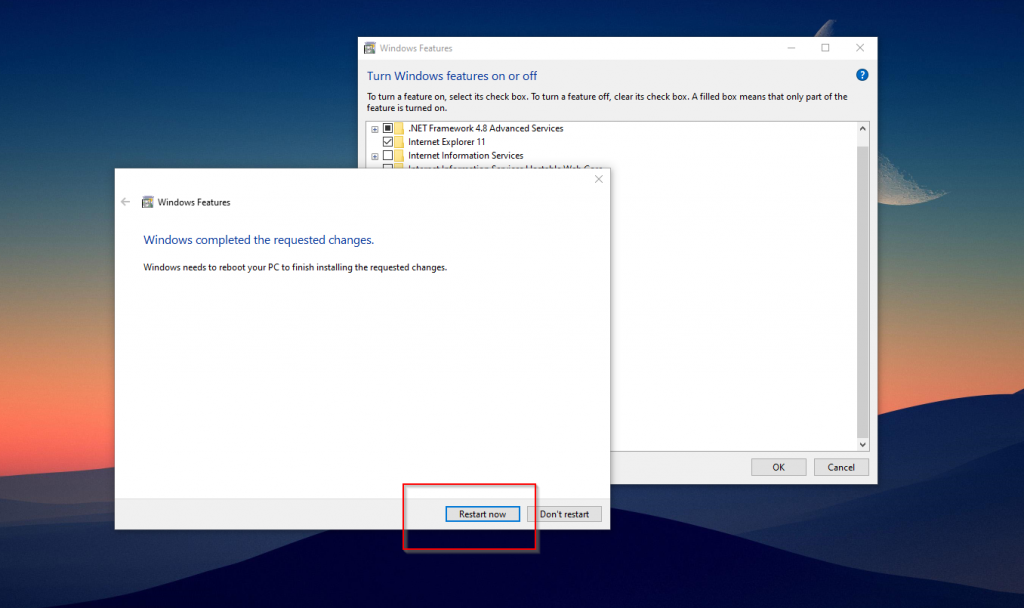The height and width of the screenshot is (608, 1024).
Task: Close the Windows Features background window
Action: point(860,48)
